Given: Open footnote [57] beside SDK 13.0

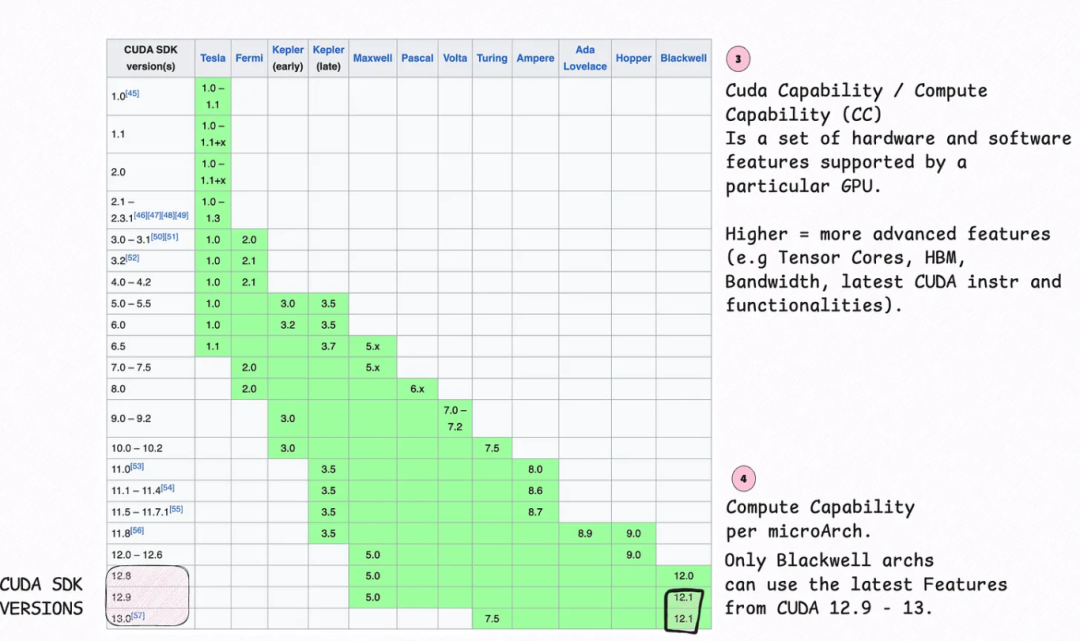Looking at the screenshot, I should (138, 616).
